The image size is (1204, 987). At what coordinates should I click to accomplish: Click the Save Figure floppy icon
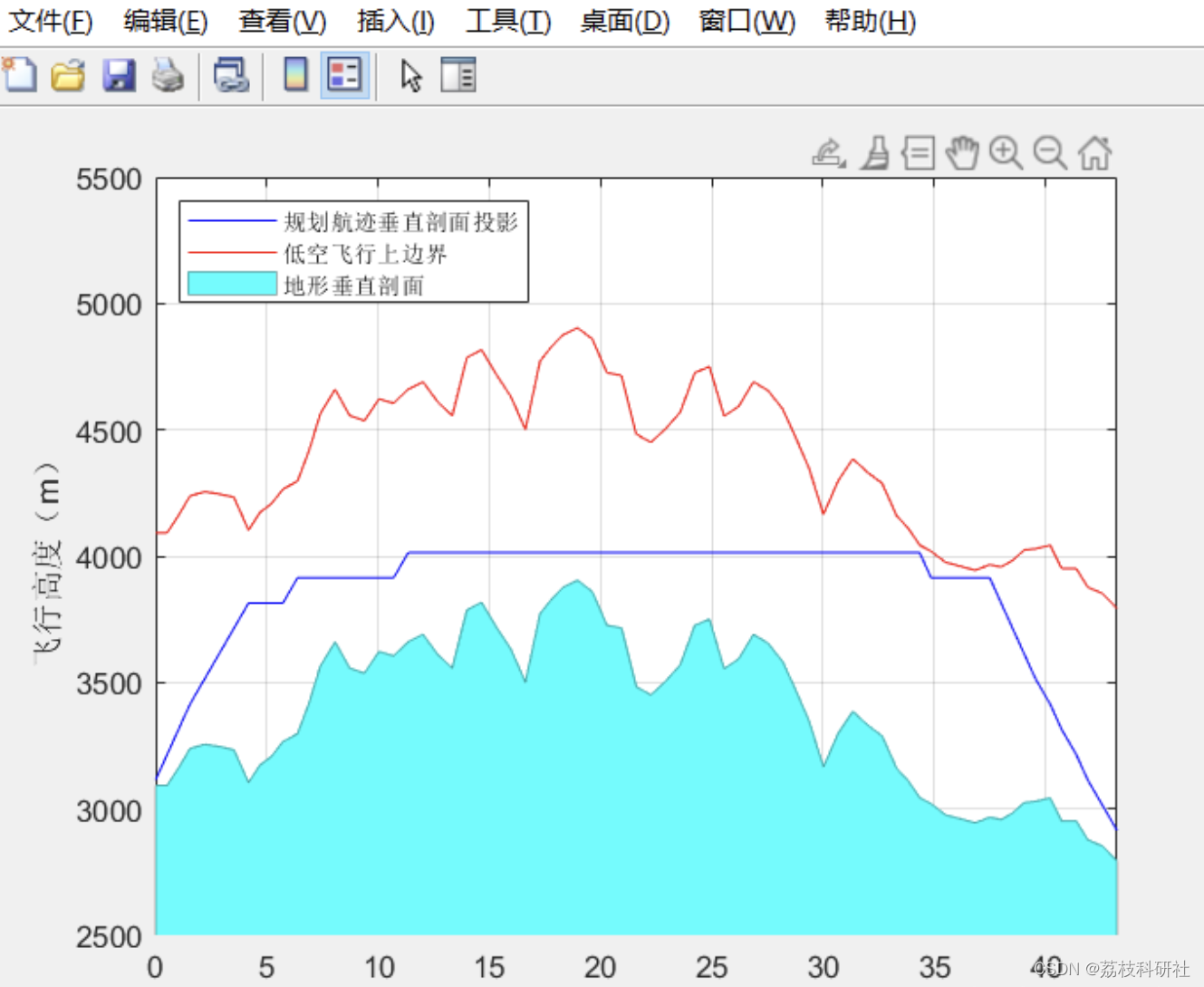tap(119, 75)
